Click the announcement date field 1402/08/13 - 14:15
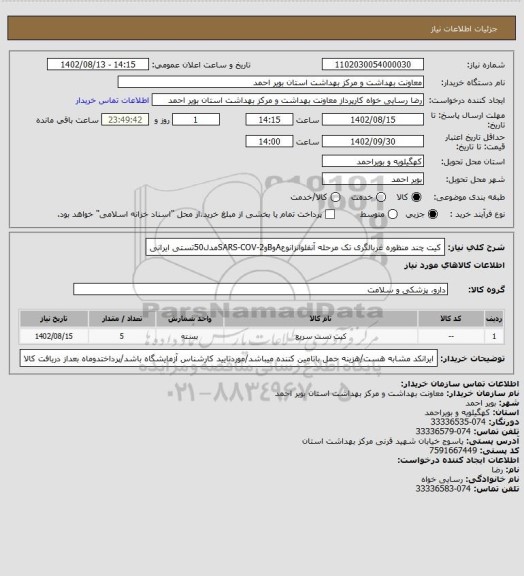 pyautogui.click(x=98, y=64)
